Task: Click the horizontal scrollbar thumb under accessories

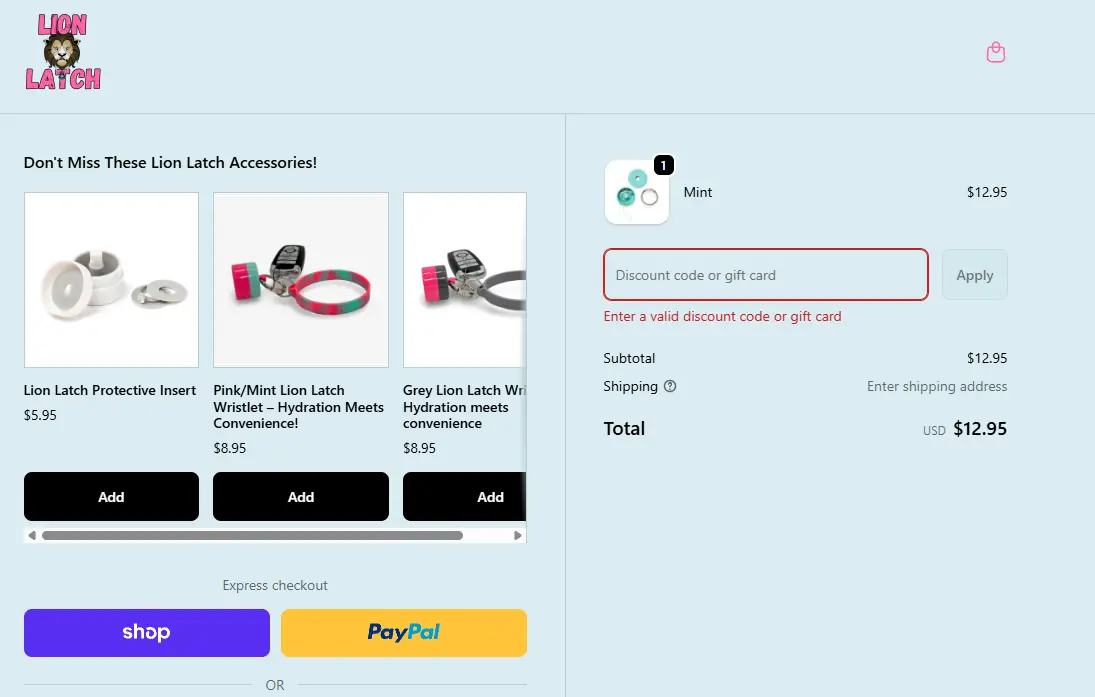Action: (252, 536)
